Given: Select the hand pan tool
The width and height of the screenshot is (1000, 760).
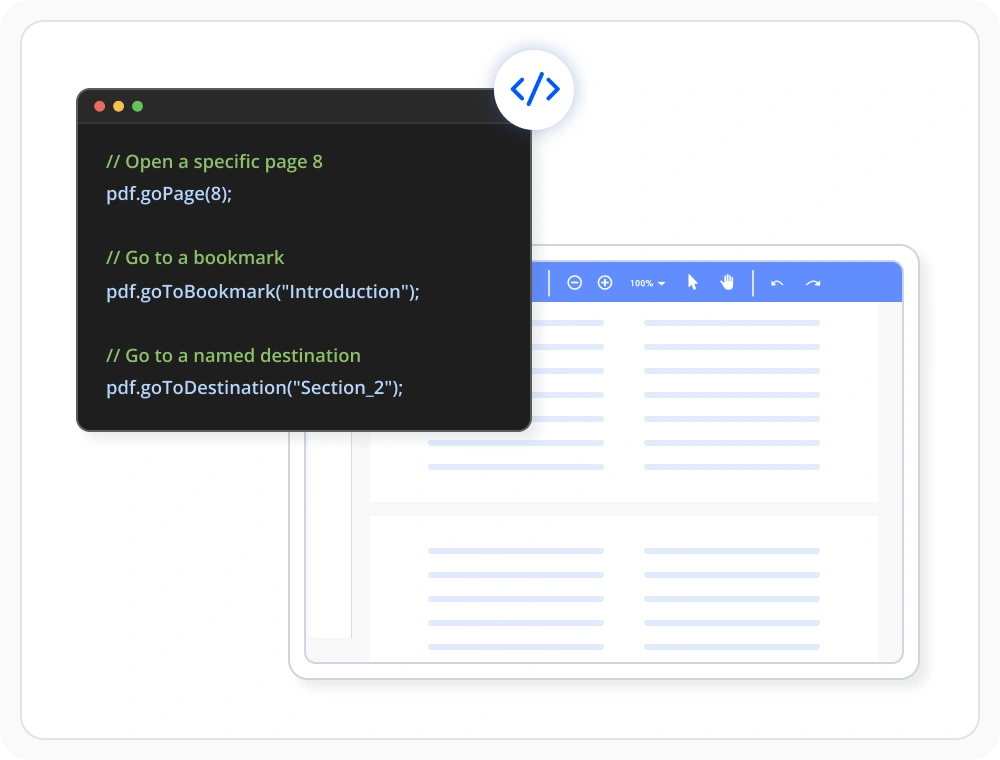Looking at the screenshot, I should [727, 282].
